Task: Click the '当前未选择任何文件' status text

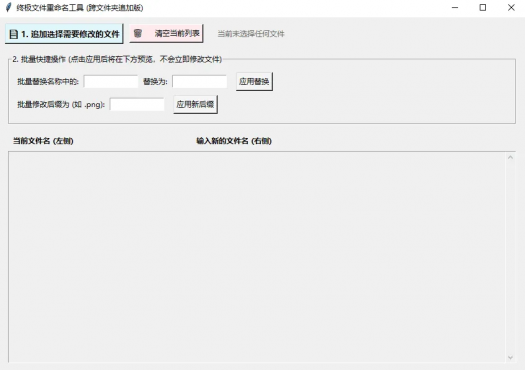Action: point(251,34)
